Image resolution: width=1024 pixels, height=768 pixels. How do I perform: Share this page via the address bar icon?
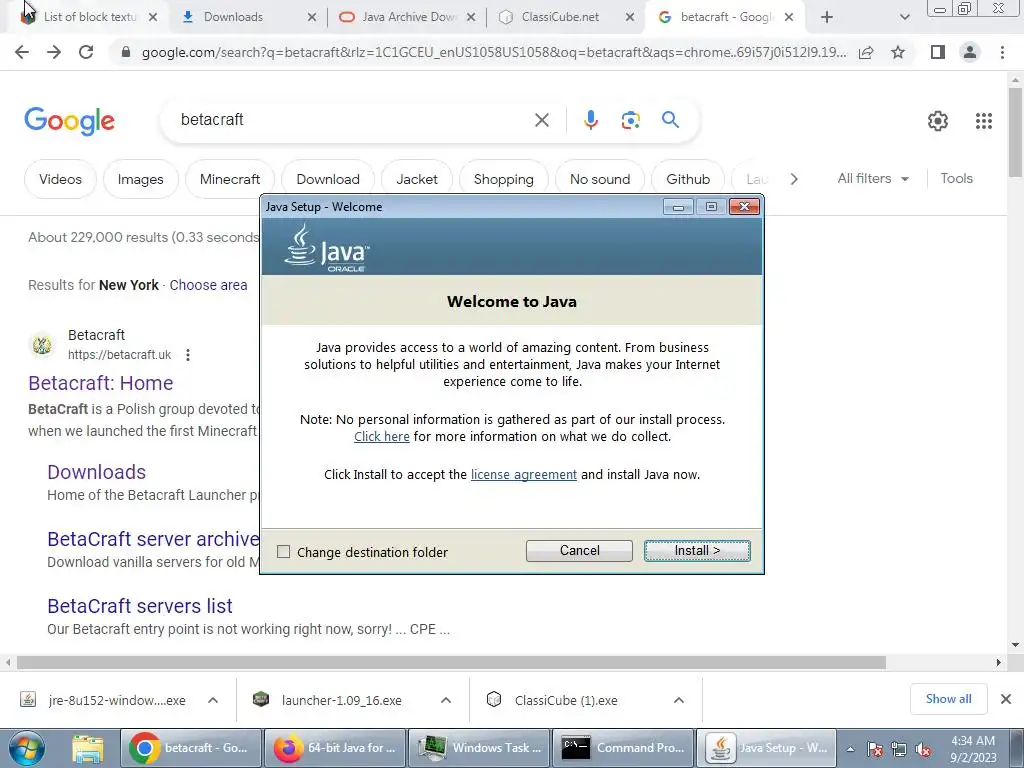pyautogui.click(x=866, y=52)
